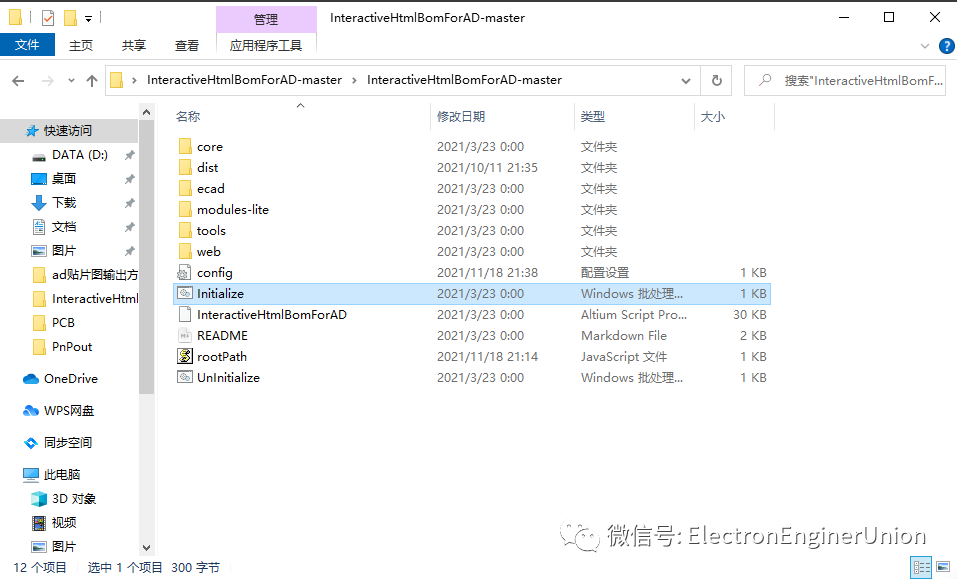
Task: Select the tools folder icon
Action: tap(185, 231)
